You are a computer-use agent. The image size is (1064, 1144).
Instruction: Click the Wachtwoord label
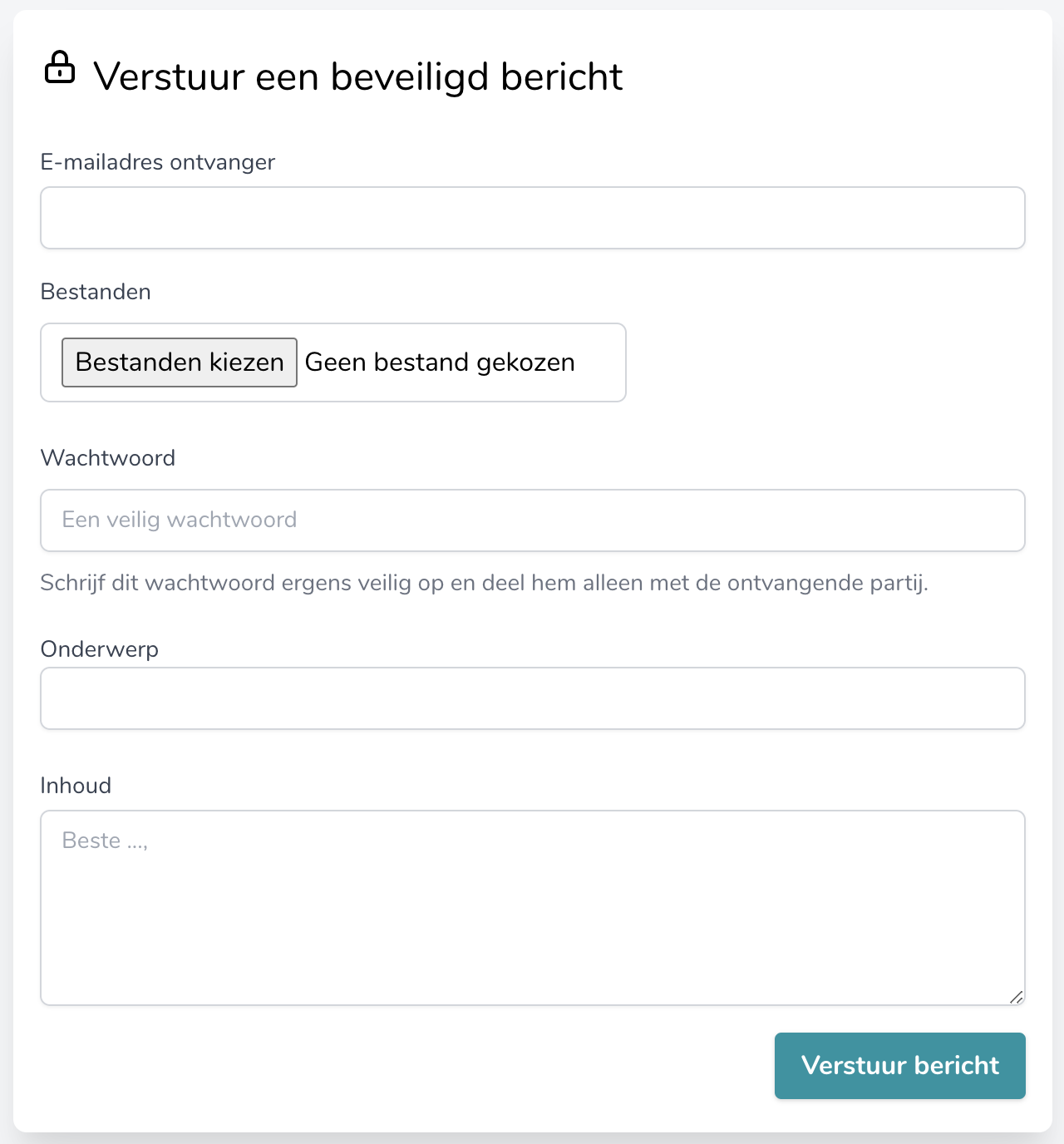107,457
